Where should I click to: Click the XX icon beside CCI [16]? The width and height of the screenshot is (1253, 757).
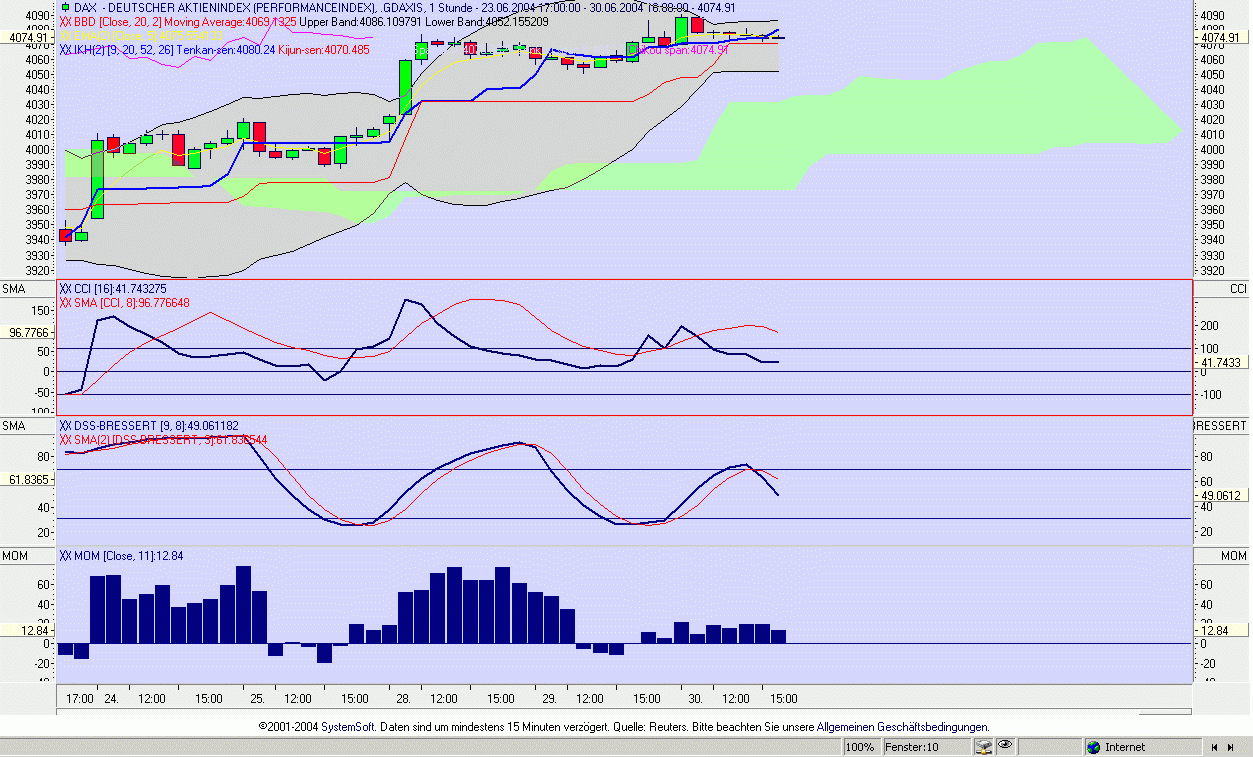[x=65, y=289]
